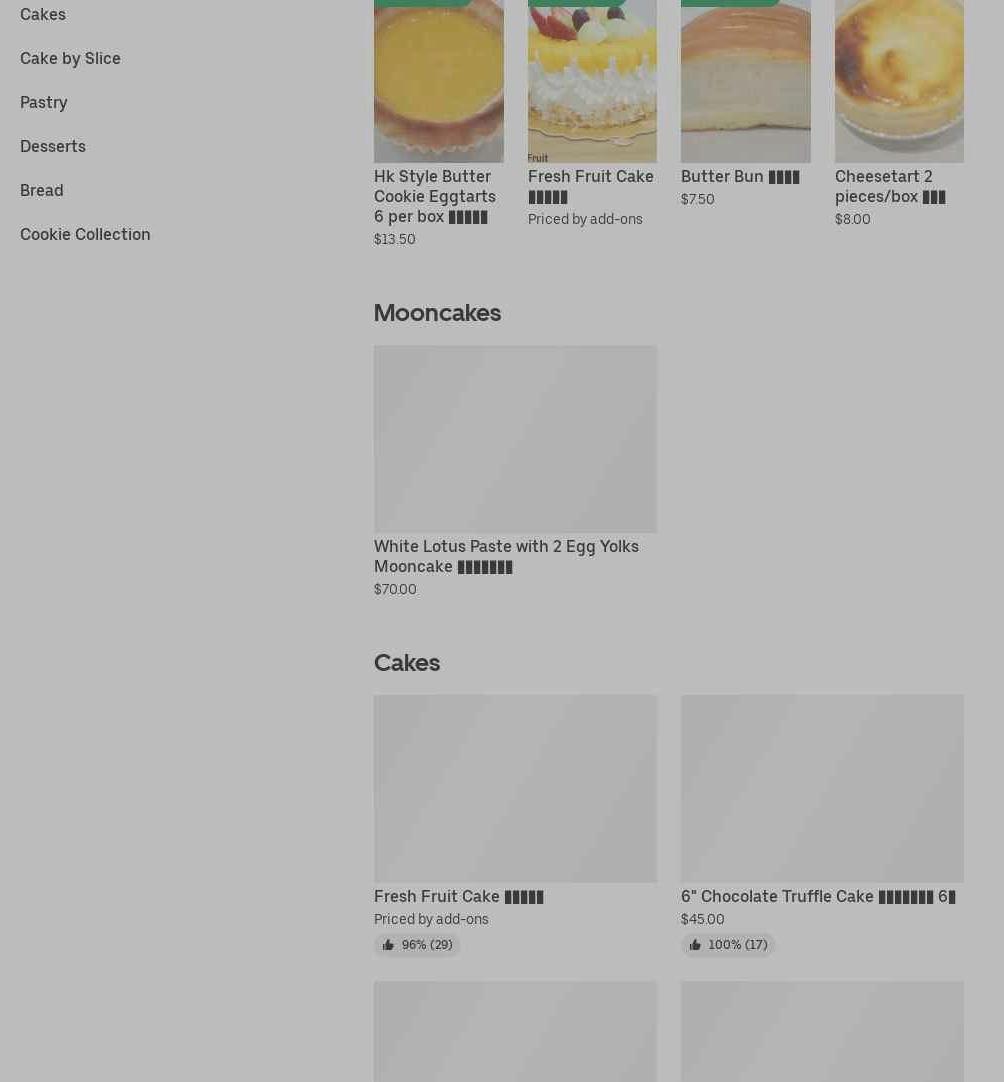The height and width of the screenshot is (1082, 1004).
Task: Click Fresh Fruit Cake title under Cakes
Action: click(459, 896)
